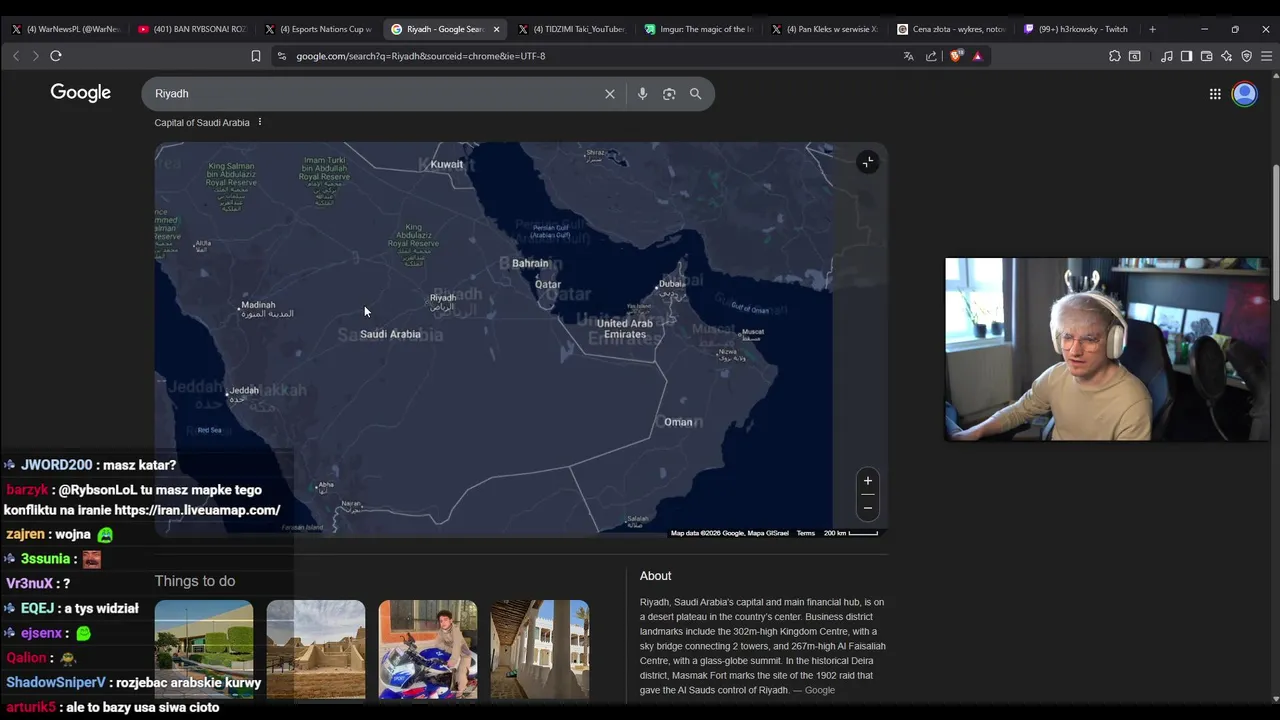The image size is (1280, 720).
Task: Switch to the Esports Nations Cup tab
Action: 318,29
